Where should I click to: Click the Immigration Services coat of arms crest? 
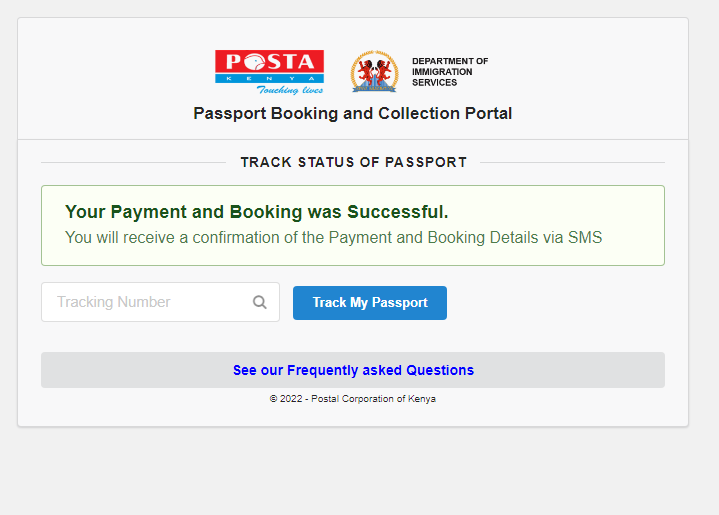click(374, 72)
